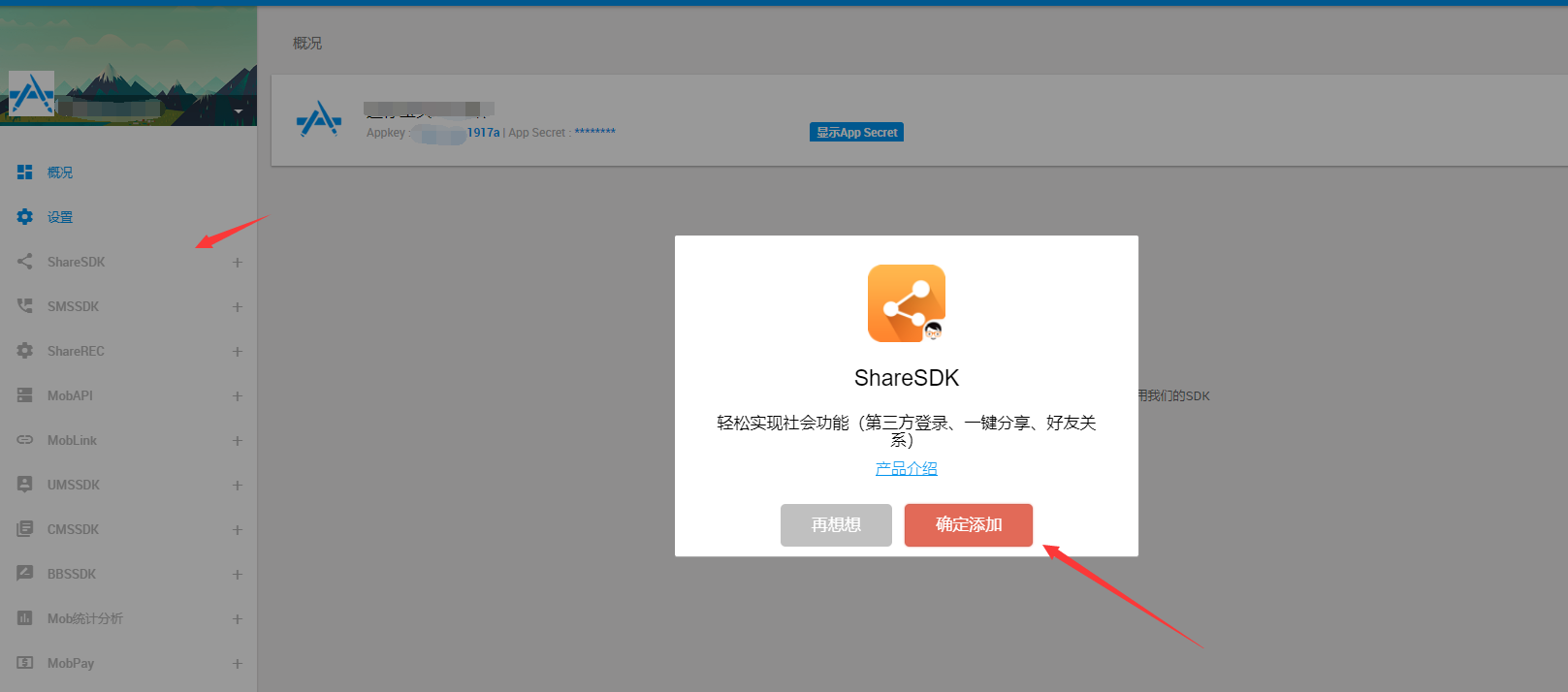Click the BBSSDK forum icon
This screenshot has height=692, width=1568.
(25, 573)
